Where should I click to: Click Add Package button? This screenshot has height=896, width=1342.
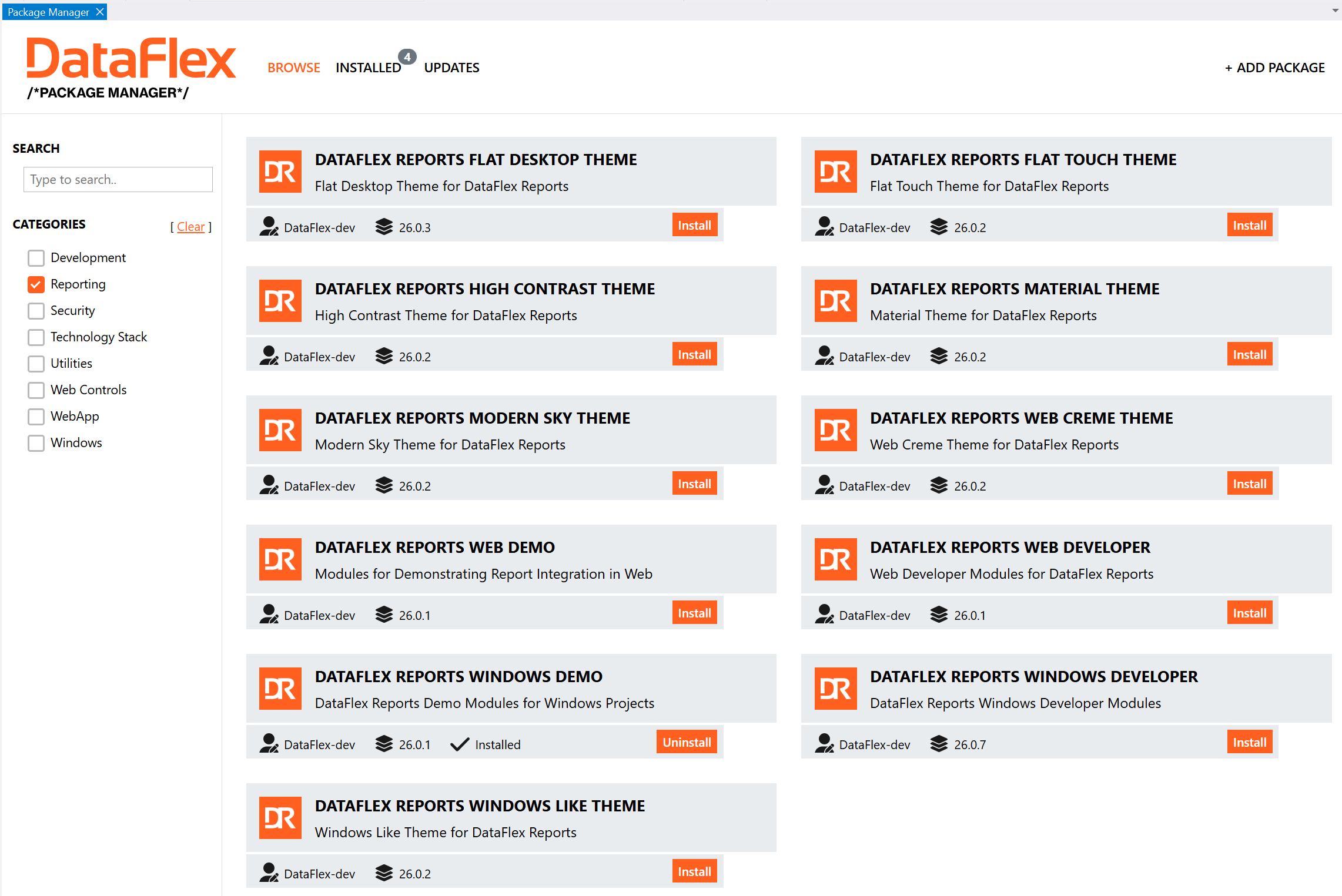click(1274, 68)
